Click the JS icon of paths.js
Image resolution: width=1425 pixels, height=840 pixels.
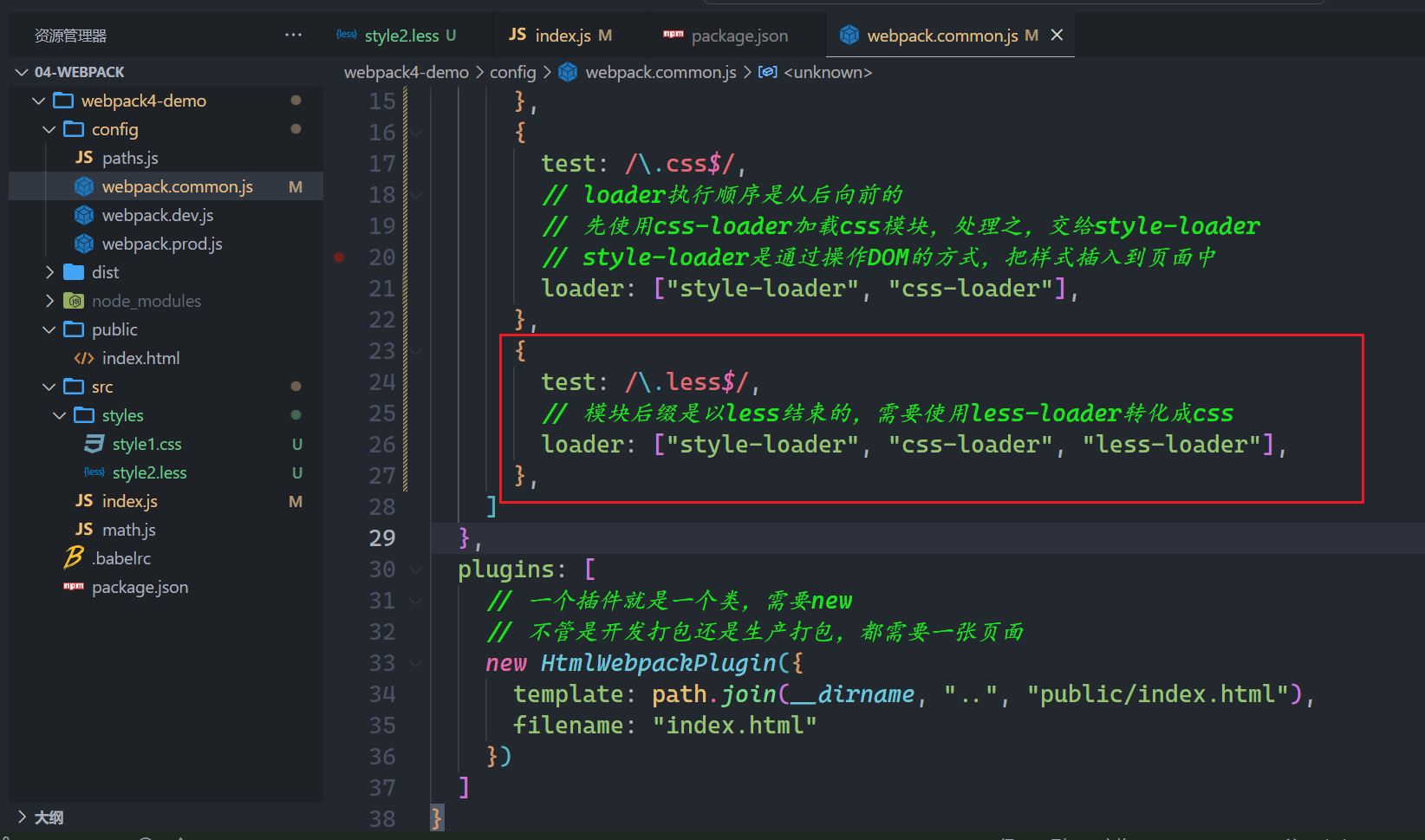click(84, 158)
